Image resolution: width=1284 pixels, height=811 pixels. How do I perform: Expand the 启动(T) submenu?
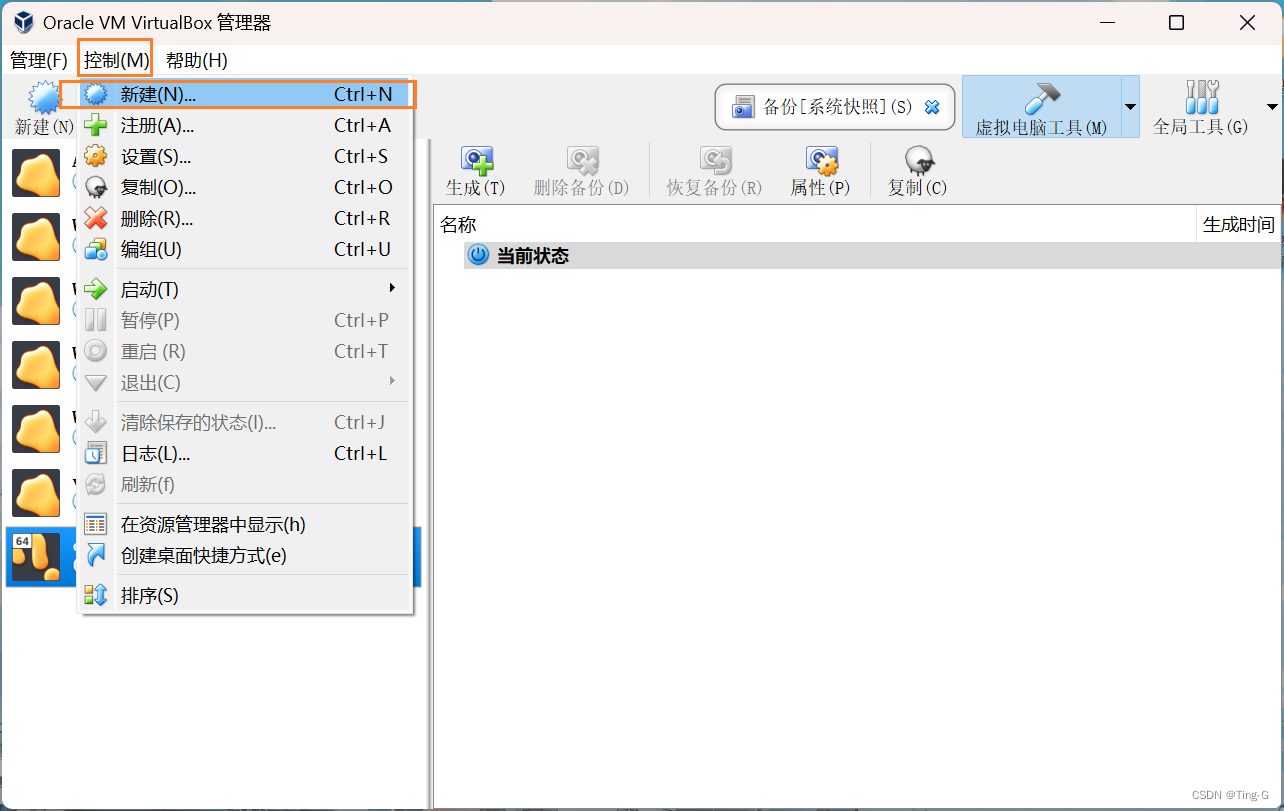click(x=245, y=289)
